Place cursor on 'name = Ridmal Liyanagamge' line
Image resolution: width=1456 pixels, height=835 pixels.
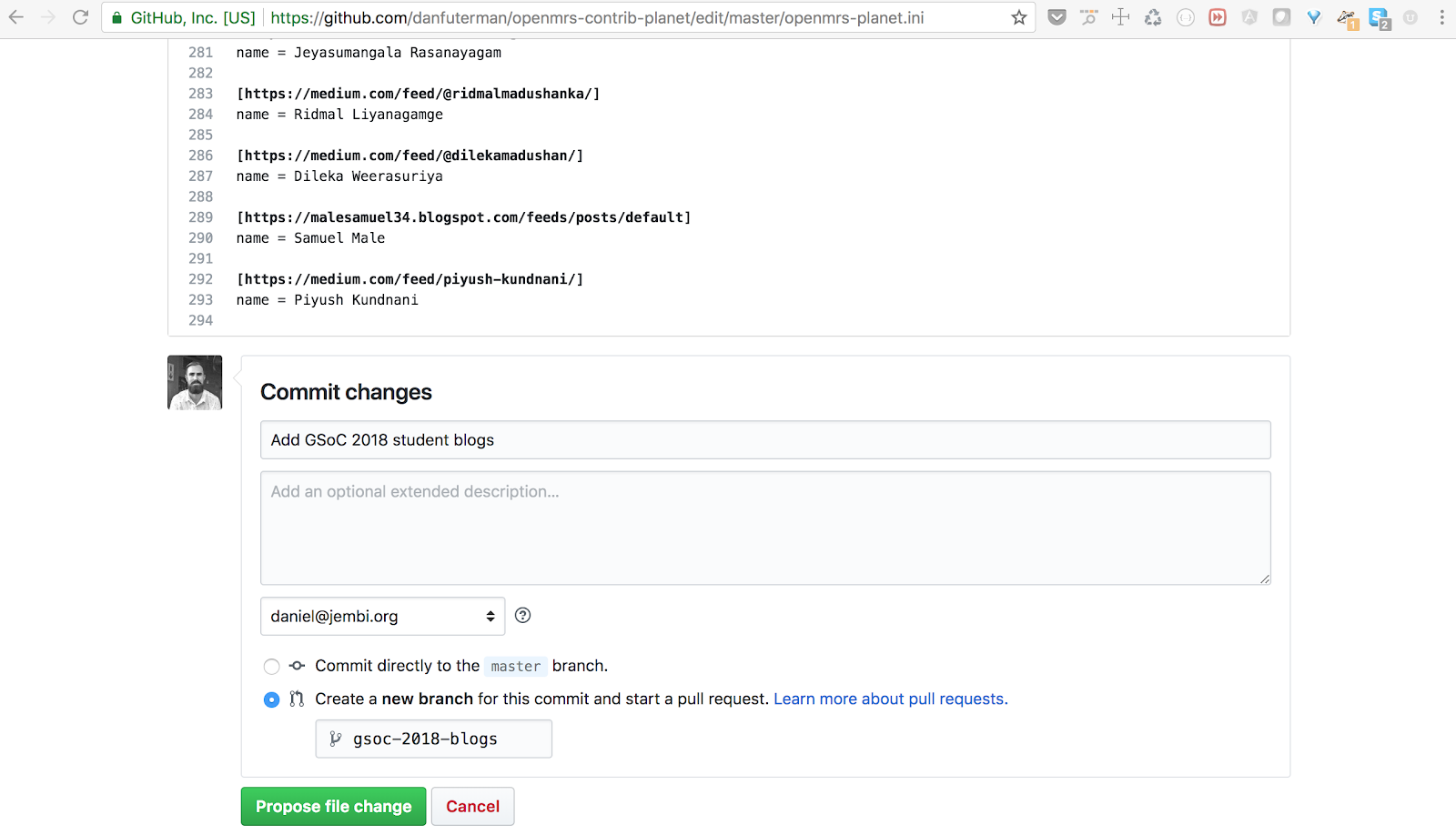click(x=339, y=115)
